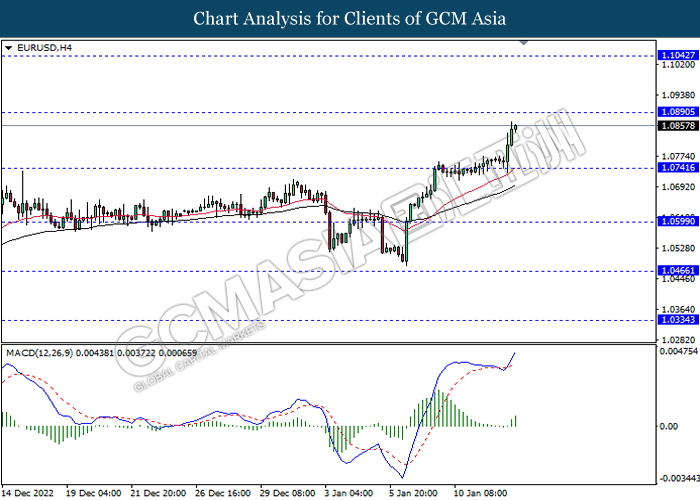
Task: Click the 1.02820 price axis value
Action: click(x=678, y=340)
